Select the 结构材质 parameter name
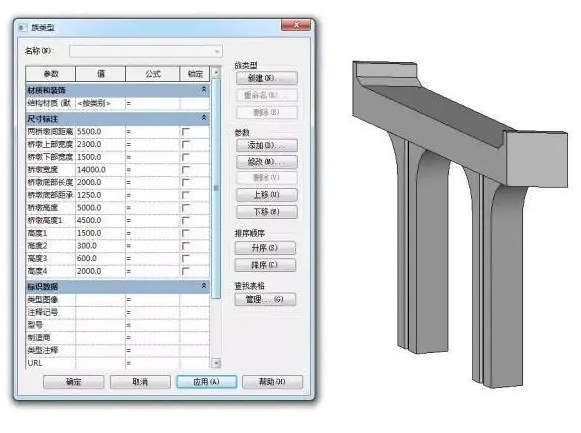Screen dimensions: 581x433 [x=49, y=103]
